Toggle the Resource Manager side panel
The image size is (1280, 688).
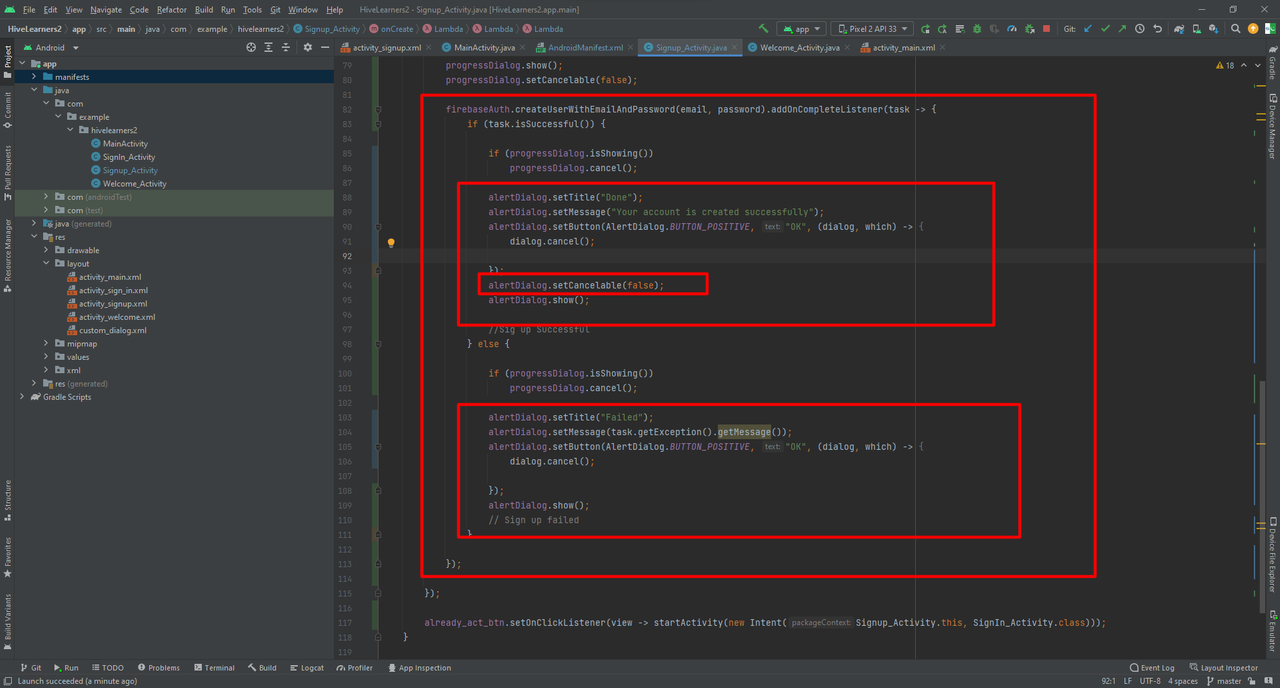point(8,256)
